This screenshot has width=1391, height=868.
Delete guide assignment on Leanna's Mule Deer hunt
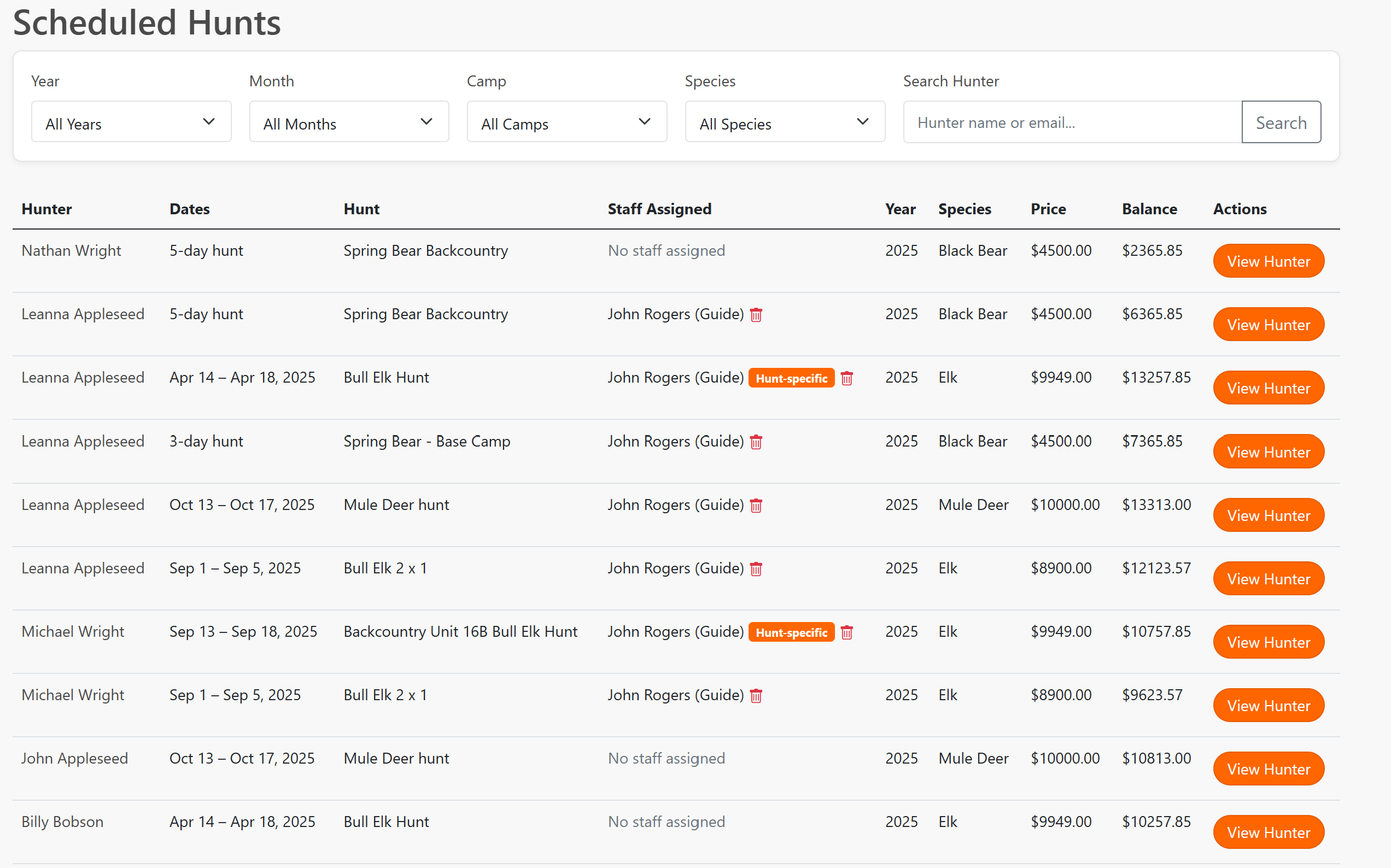(756, 506)
